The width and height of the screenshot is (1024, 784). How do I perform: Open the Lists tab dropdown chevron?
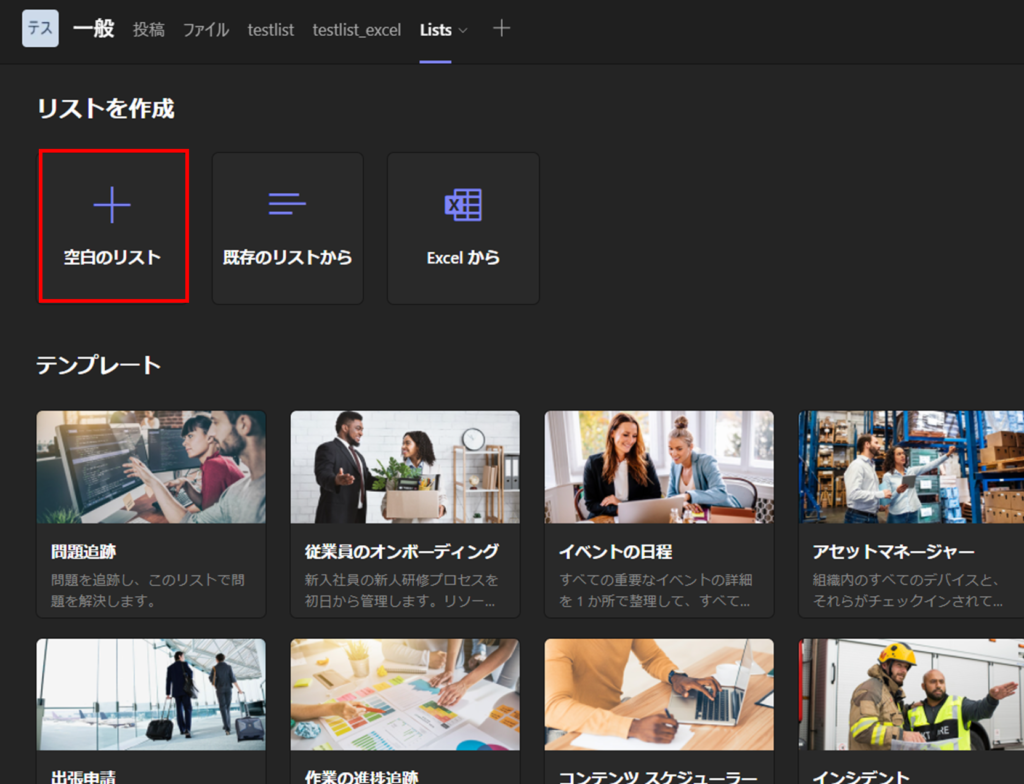pos(463,31)
